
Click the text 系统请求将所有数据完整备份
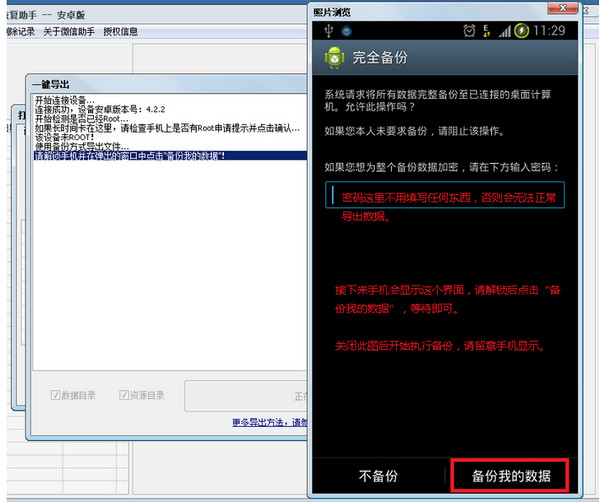tap(438, 101)
